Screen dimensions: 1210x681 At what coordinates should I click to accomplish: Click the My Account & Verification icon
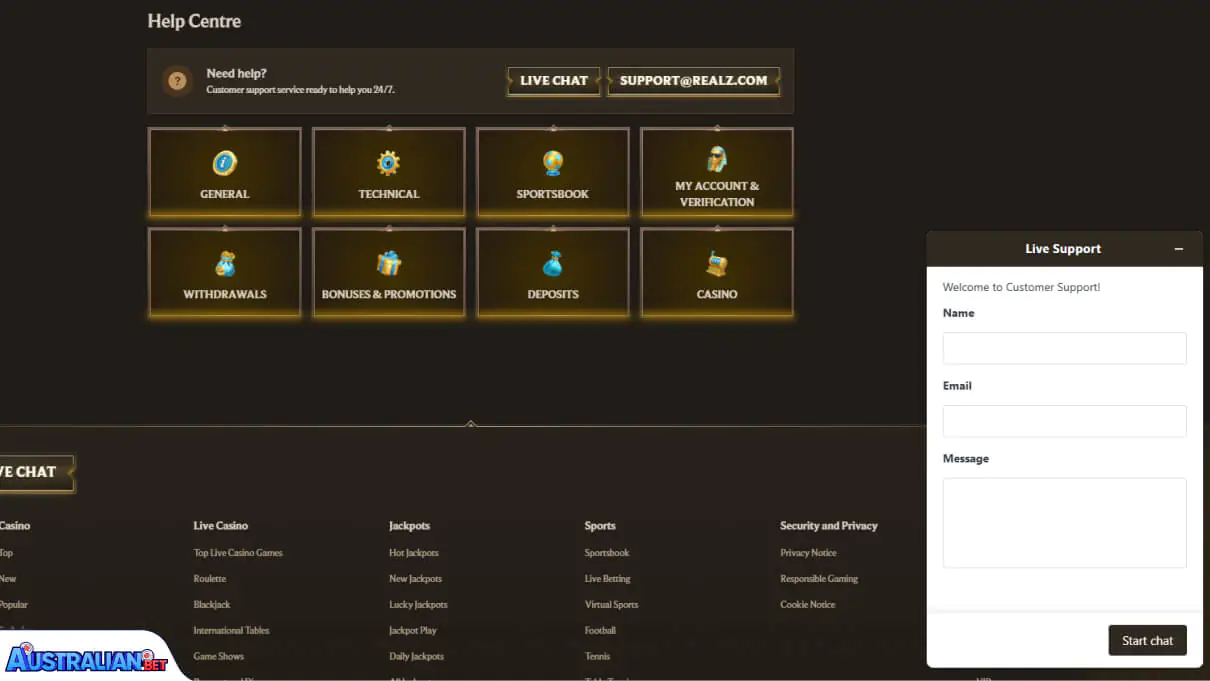(716, 160)
